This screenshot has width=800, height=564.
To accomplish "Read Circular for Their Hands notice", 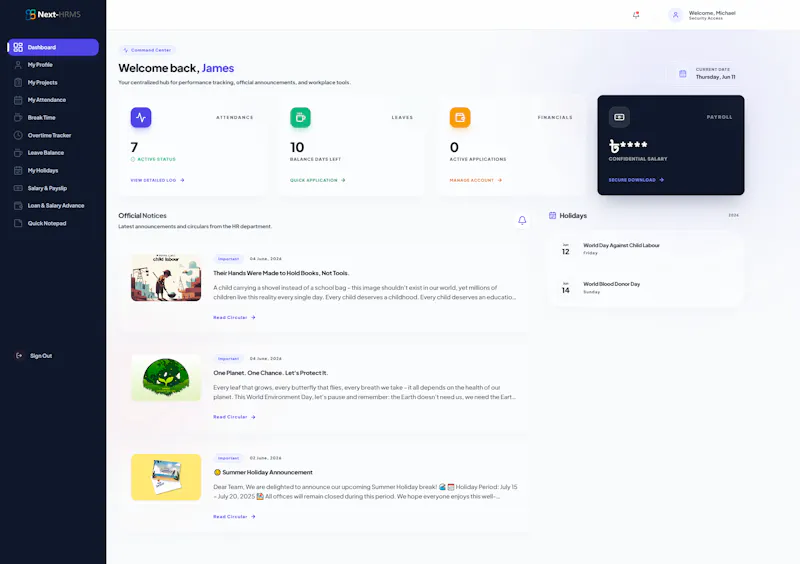I will point(234,317).
